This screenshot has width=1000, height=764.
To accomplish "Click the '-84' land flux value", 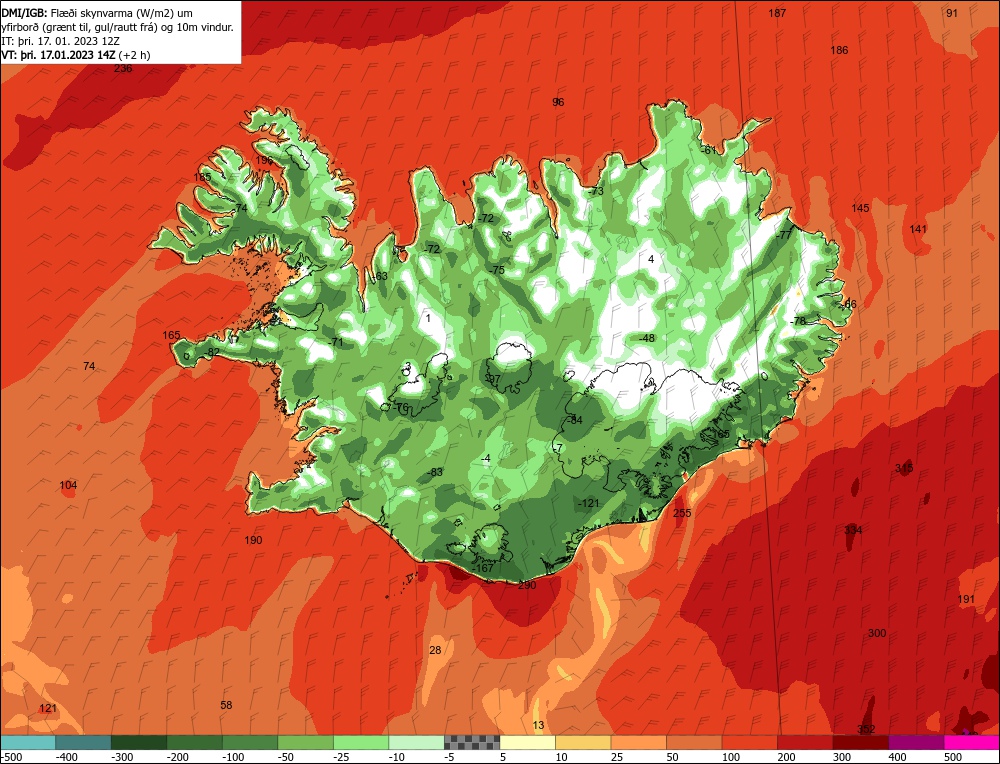I will [575, 420].
